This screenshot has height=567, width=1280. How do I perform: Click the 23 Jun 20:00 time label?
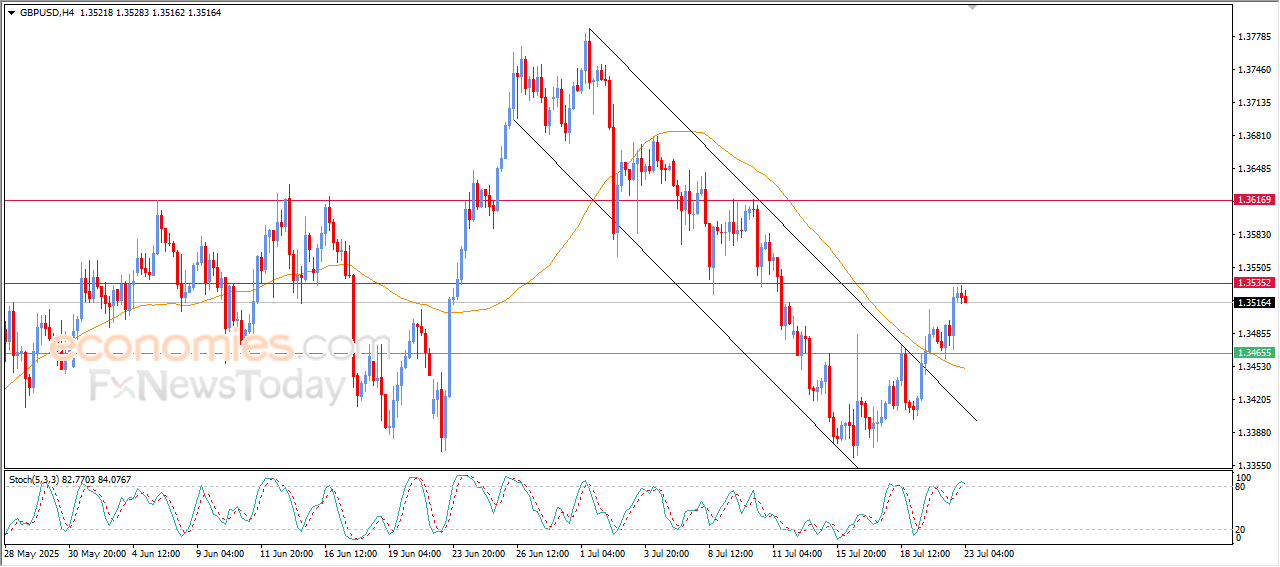tap(480, 553)
